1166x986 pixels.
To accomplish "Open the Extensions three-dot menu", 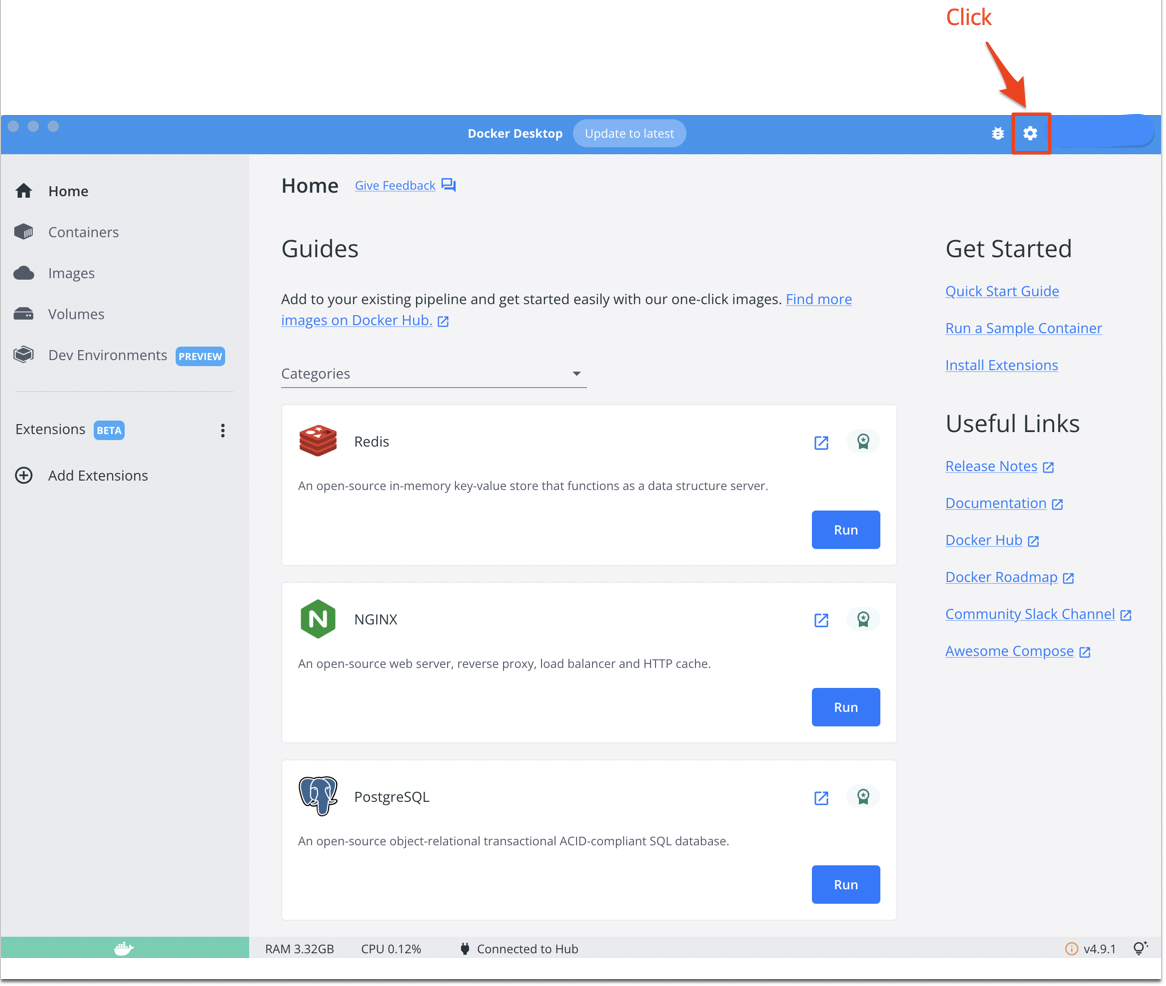I will click(222, 431).
